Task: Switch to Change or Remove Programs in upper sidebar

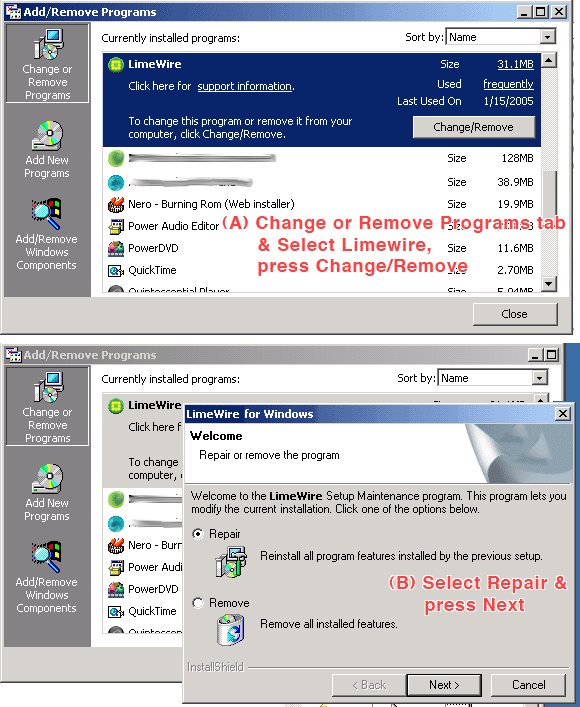Action: click(x=47, y=64)
